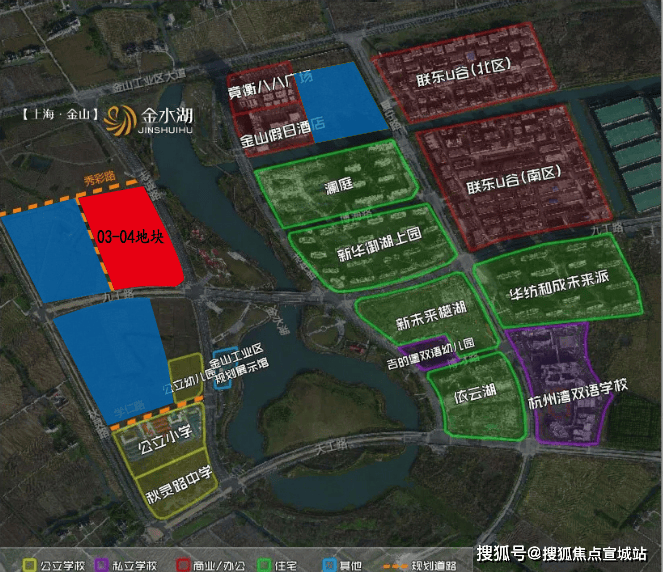Click the 吉的堡双语幼儿园 label
Viewport: 663px width, 572px height.
pyautogui.click(x=430, y=355)
